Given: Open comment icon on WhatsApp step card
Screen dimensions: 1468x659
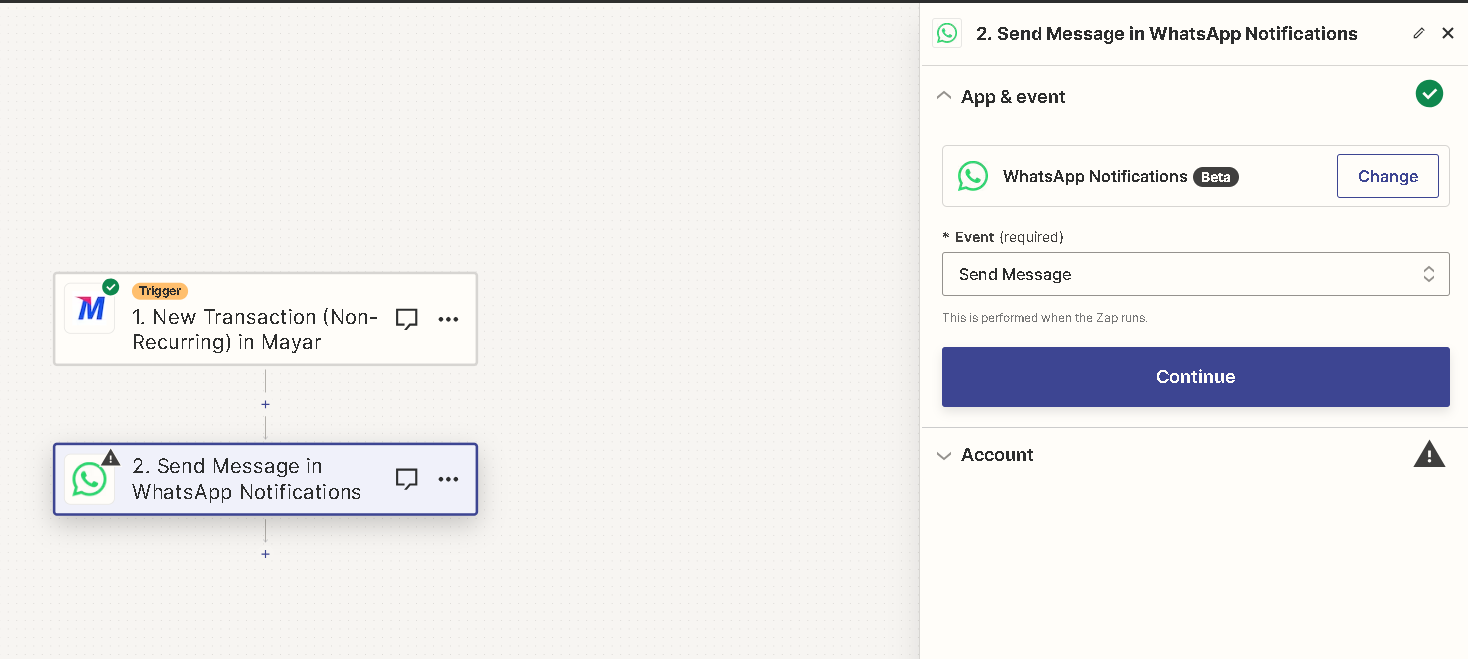Looking at the screenshot, I should coord(406,479).
